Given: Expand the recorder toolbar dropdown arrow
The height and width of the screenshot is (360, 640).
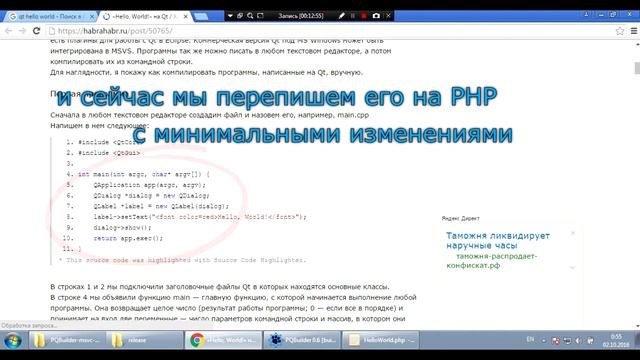Looking at the screenshot, I should tap(230, 16).
